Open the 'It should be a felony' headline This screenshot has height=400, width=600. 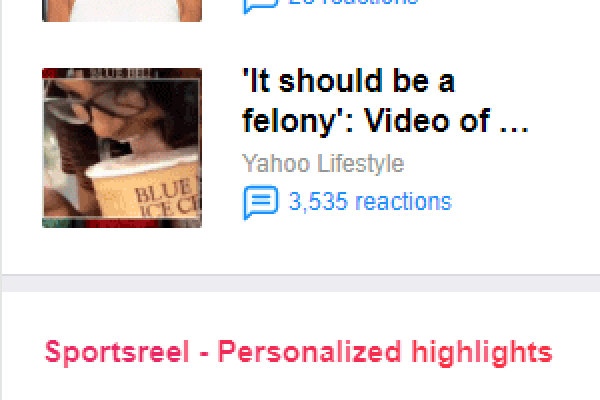tap(385, 101)
